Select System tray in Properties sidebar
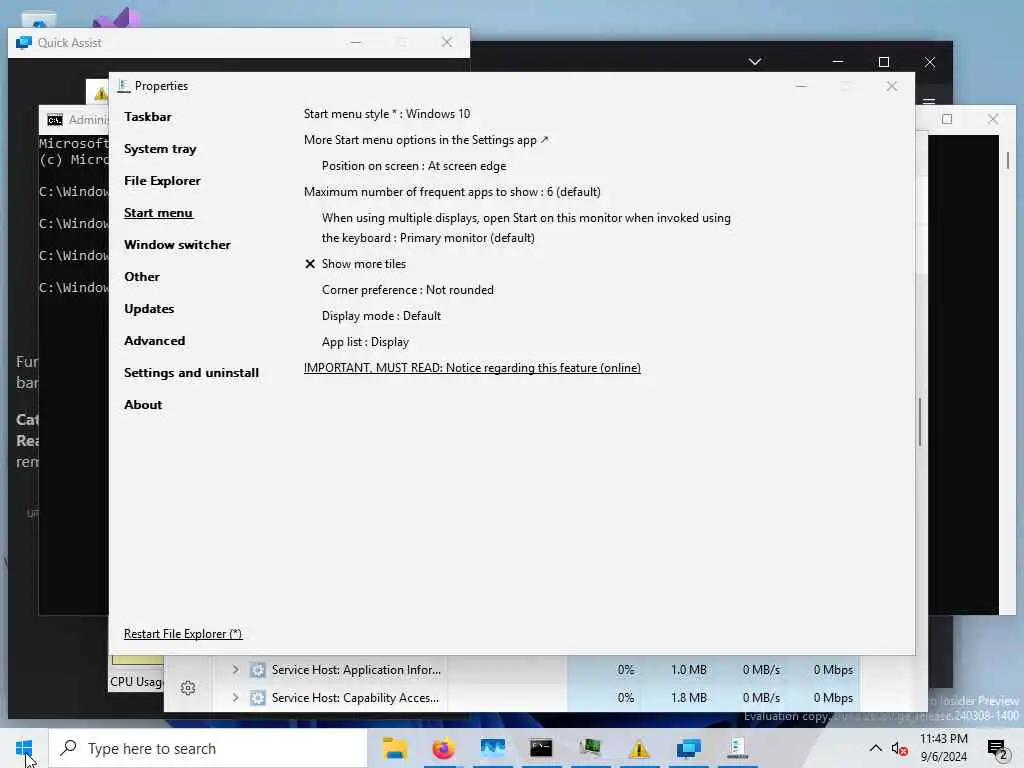Screen dimensions: 1024x768 (160, 149)
